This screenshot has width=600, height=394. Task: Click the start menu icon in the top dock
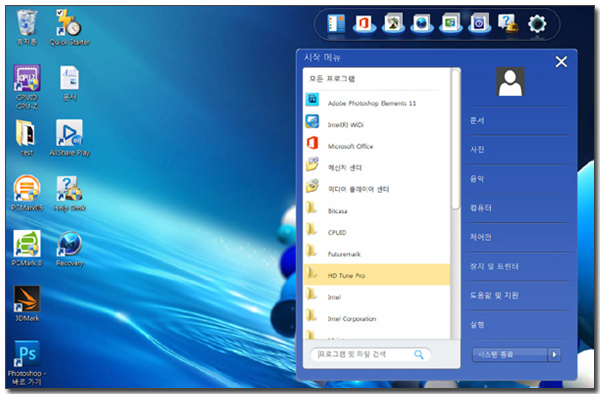coord(337,24)
